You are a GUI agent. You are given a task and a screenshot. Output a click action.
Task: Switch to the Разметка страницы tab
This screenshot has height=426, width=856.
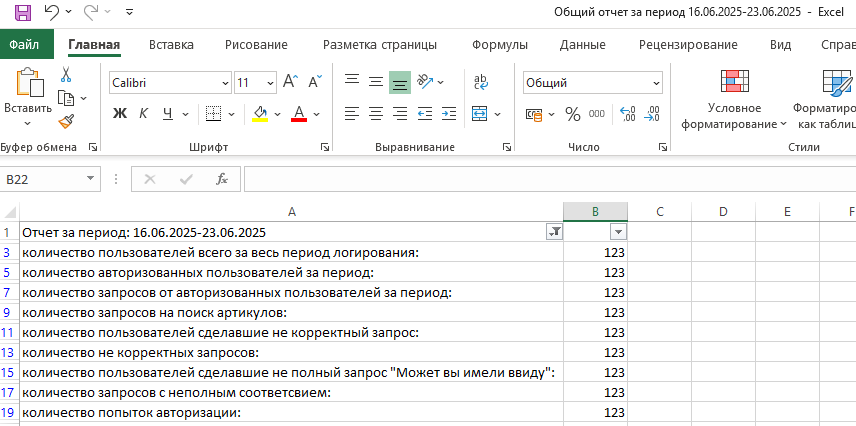click(380, 45)
